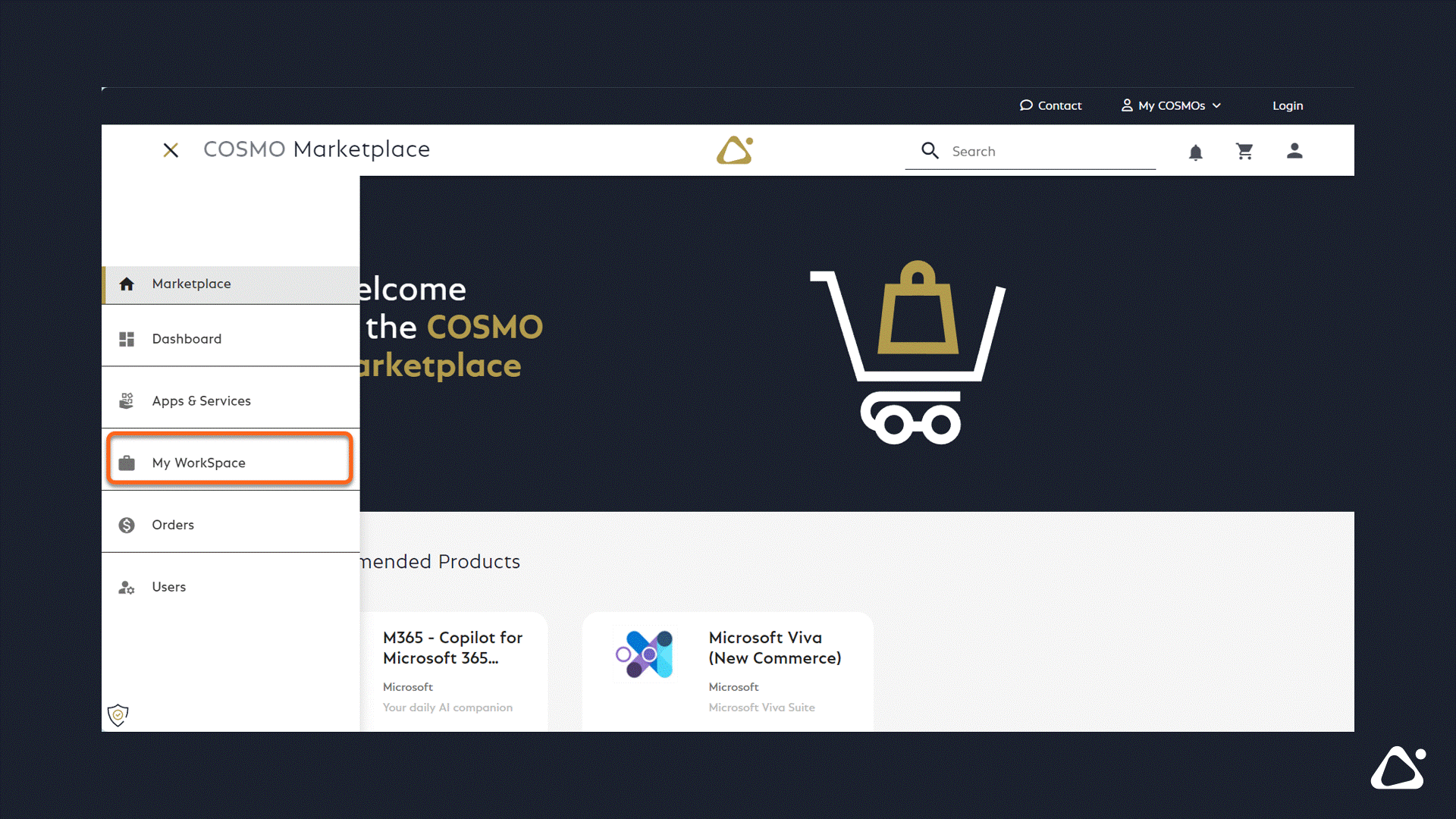Click the gold COSMO logo in header

pyautogui.click(x=734, y=150)
